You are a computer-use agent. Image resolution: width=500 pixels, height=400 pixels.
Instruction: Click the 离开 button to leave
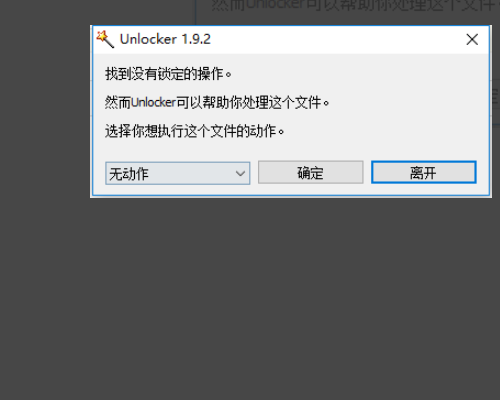(424, 172)
